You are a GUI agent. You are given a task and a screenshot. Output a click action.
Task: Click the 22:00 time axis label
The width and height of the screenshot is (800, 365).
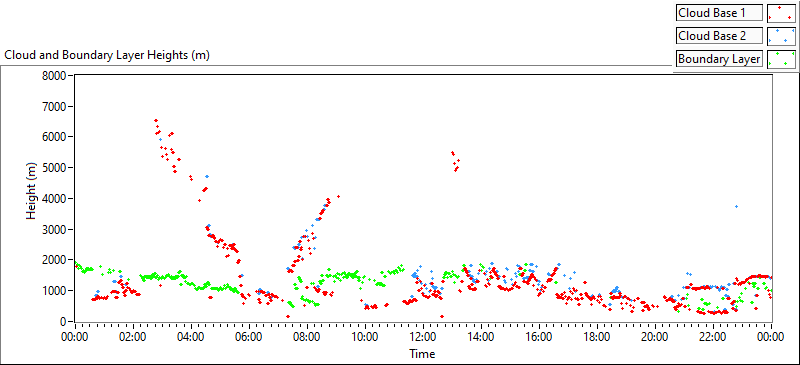pos(713,336)
